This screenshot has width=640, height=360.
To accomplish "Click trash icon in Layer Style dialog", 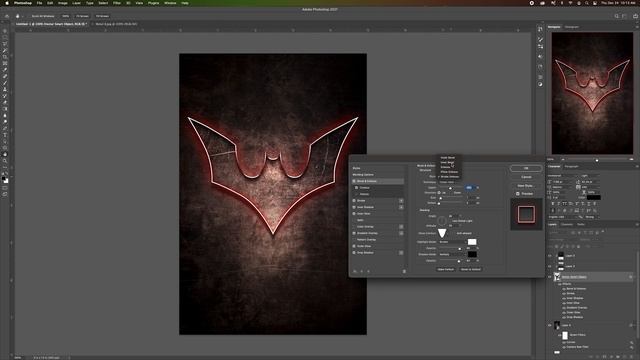I will pyautogui.click(x=404, y=271).
